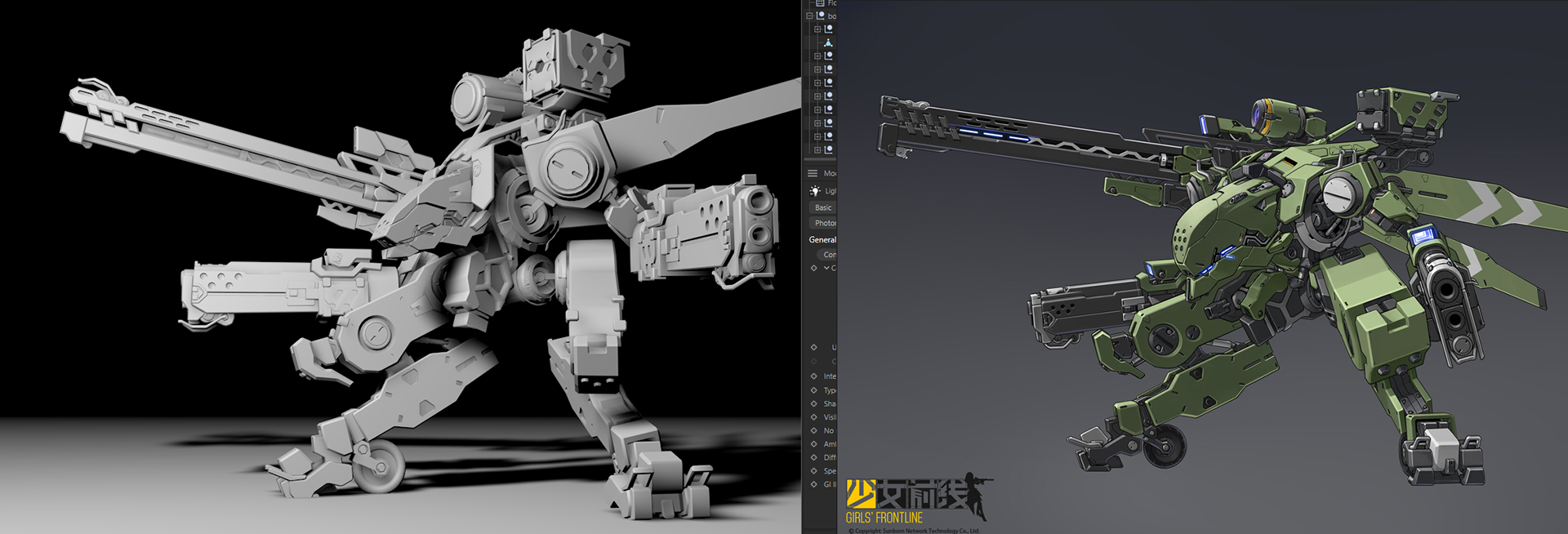Select the cyan cone object icon in tree

pyautogui.click(x=827, y=42)
